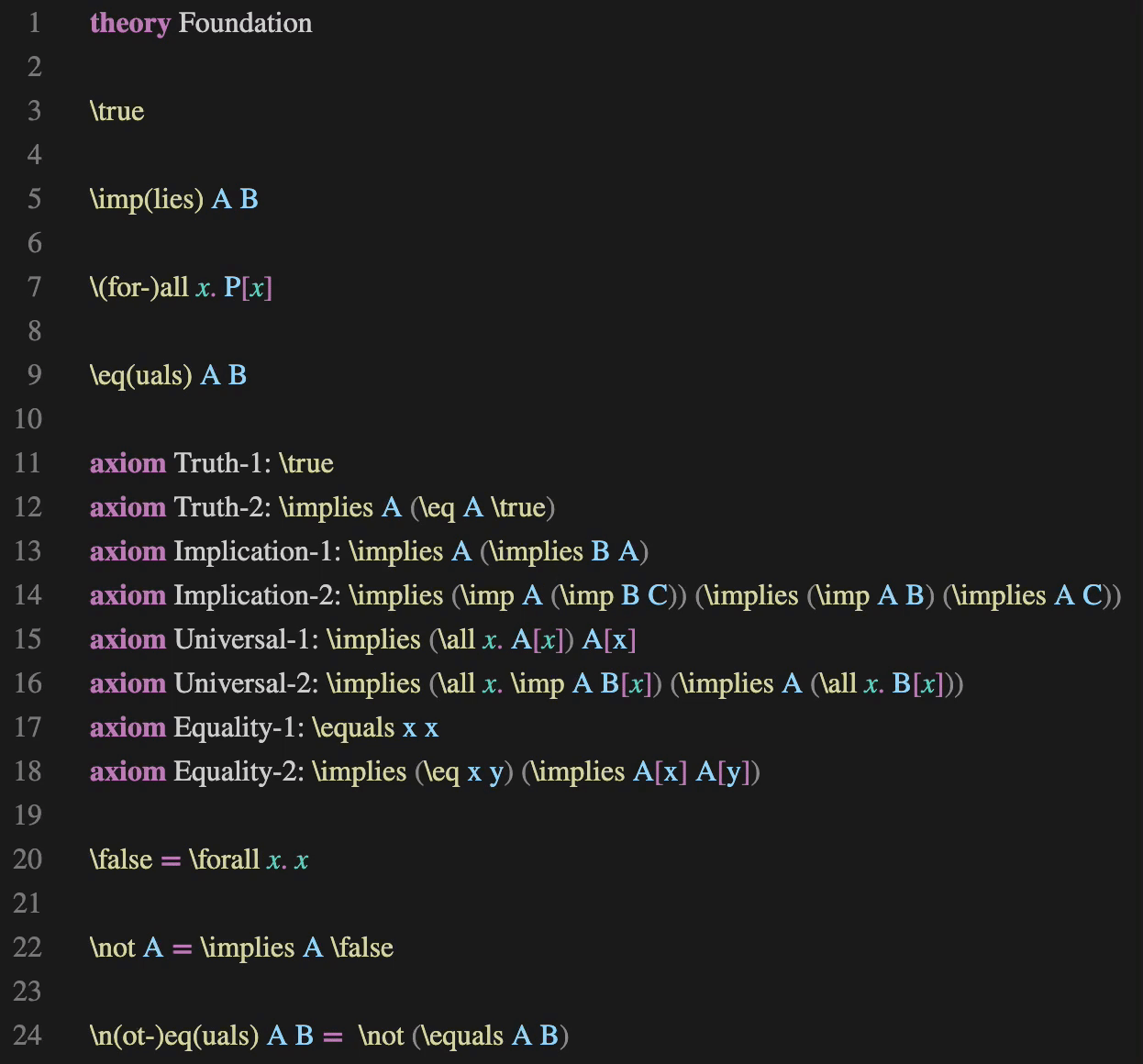
Task: Click axiom name Equality-1
Action: (236, 727)
